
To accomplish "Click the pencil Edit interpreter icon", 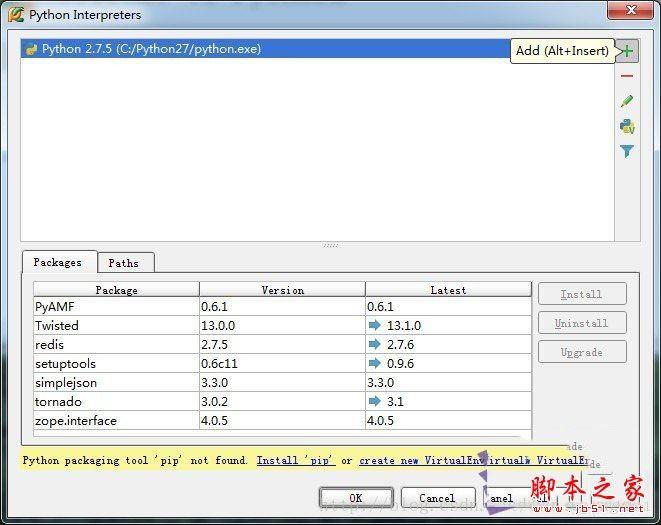I will [x=627, y=101].
